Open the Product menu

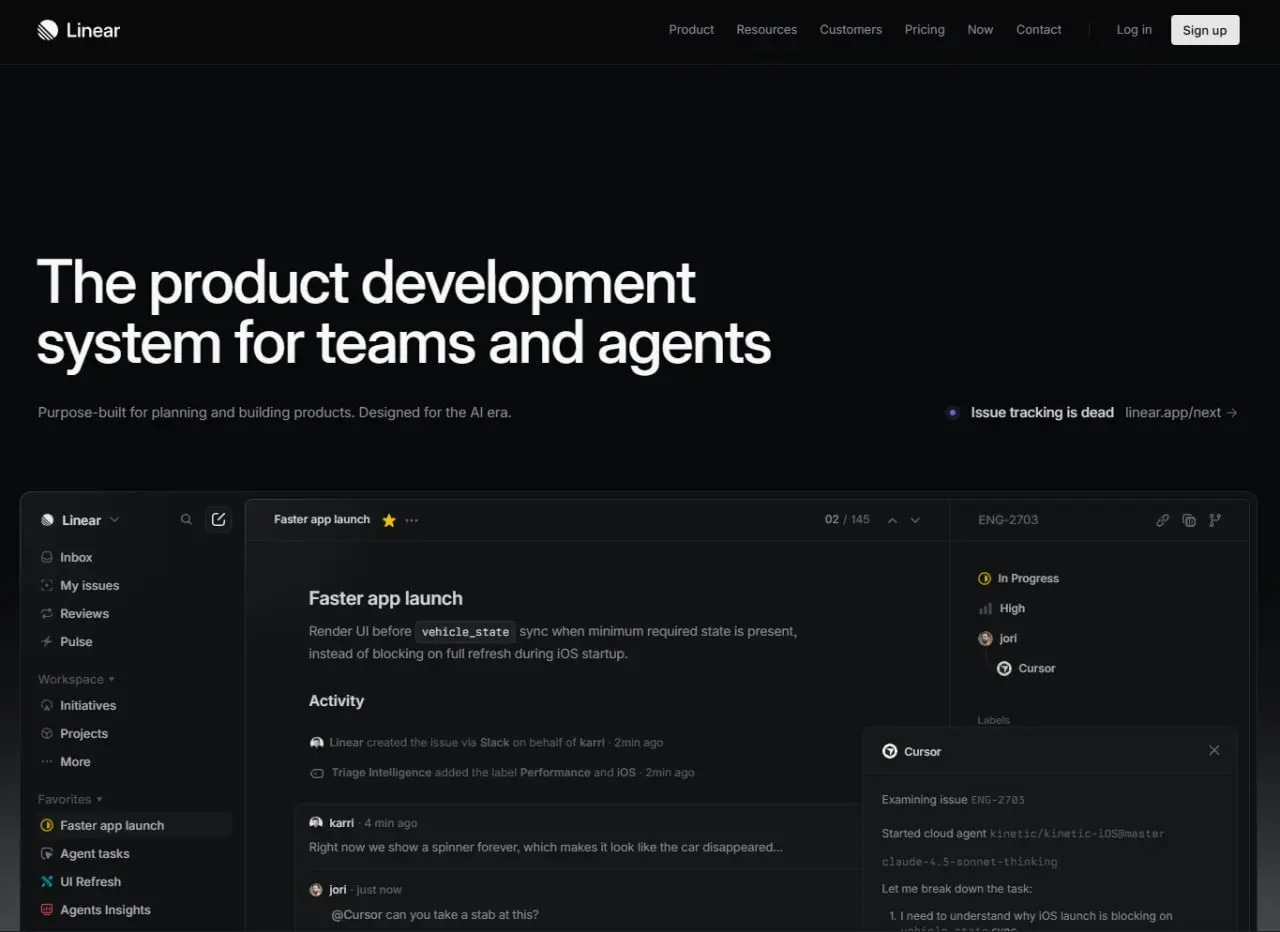coord(691,30)
